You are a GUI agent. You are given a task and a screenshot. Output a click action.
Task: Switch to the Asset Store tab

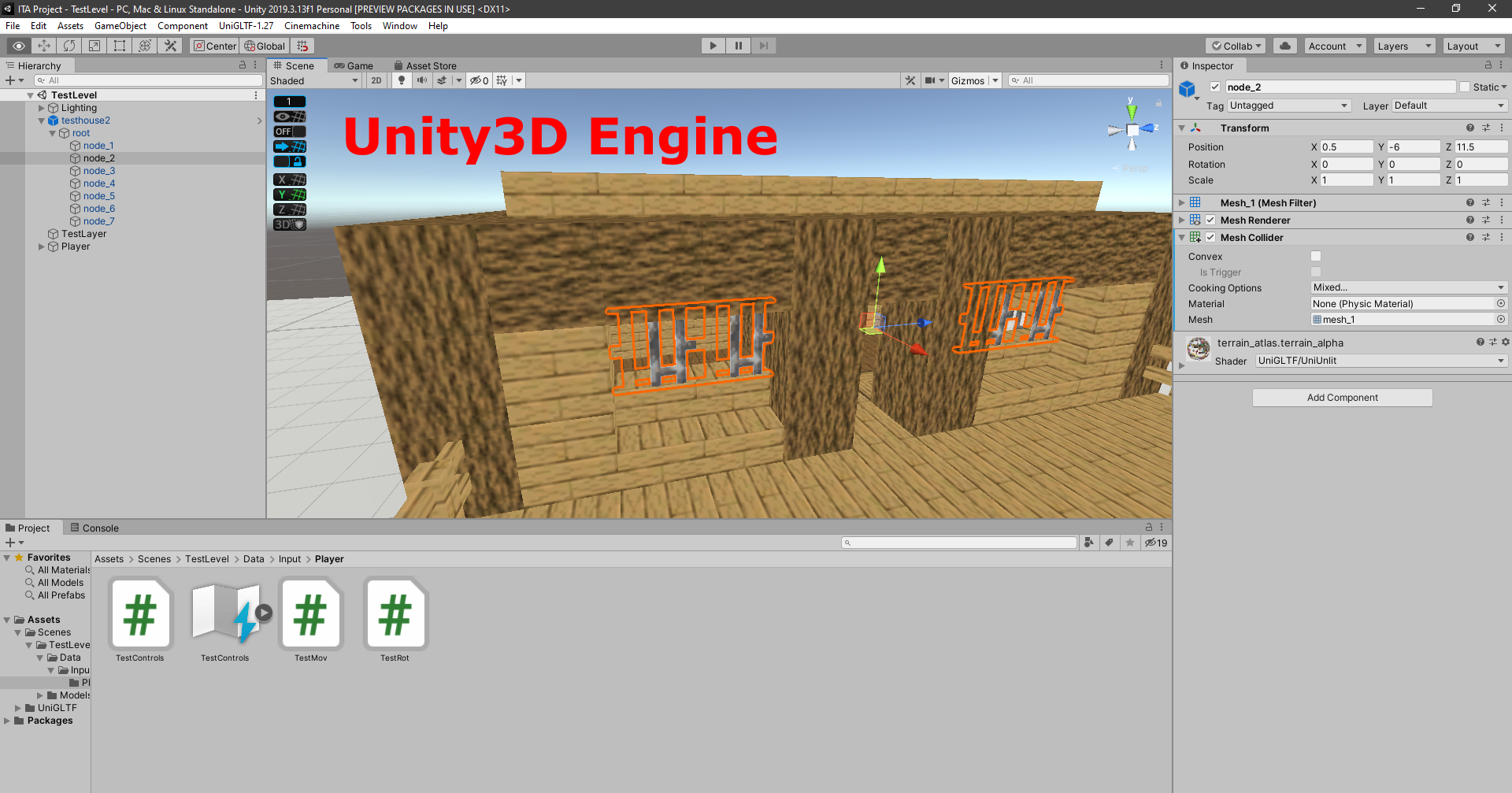click(425, 65)
